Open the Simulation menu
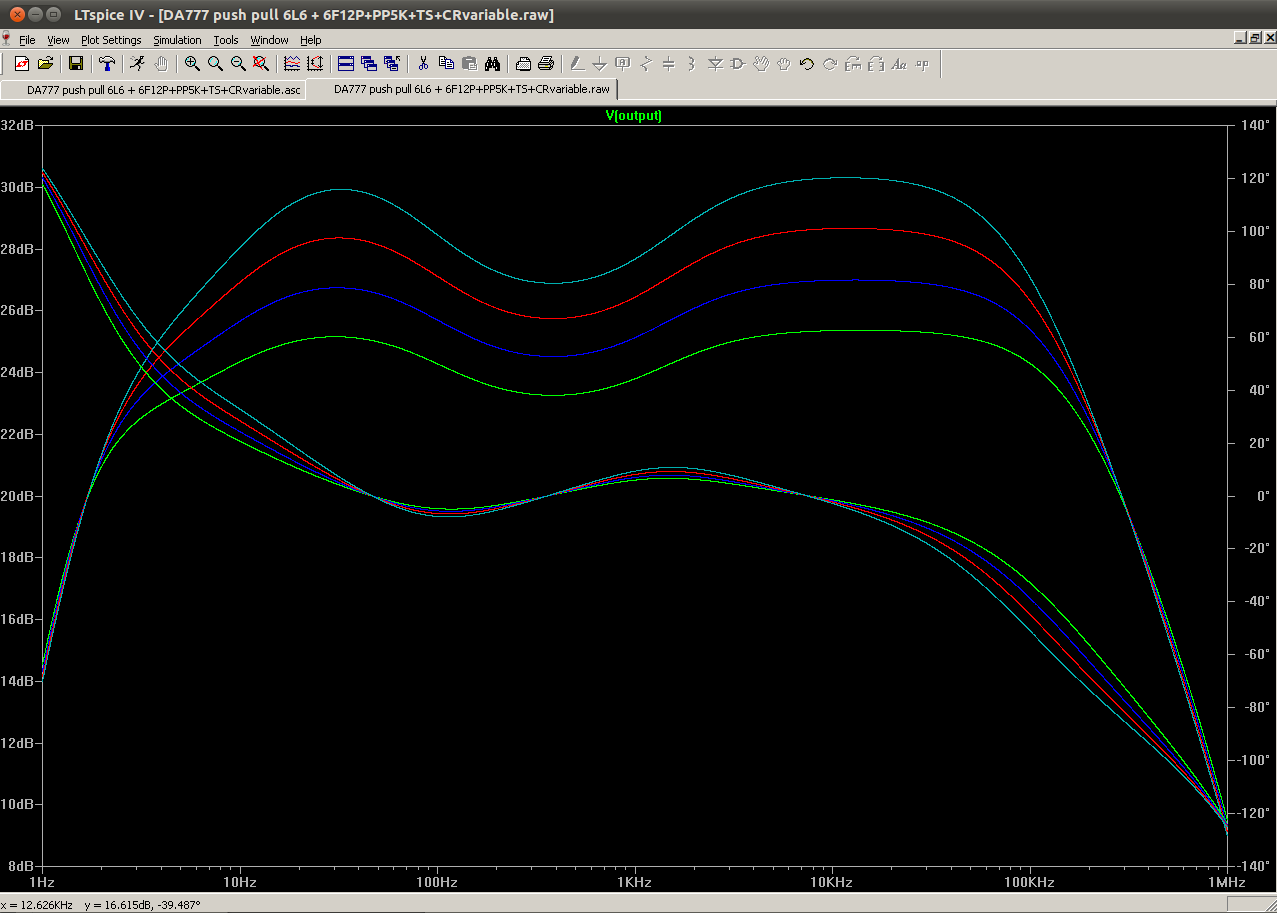 177,40
